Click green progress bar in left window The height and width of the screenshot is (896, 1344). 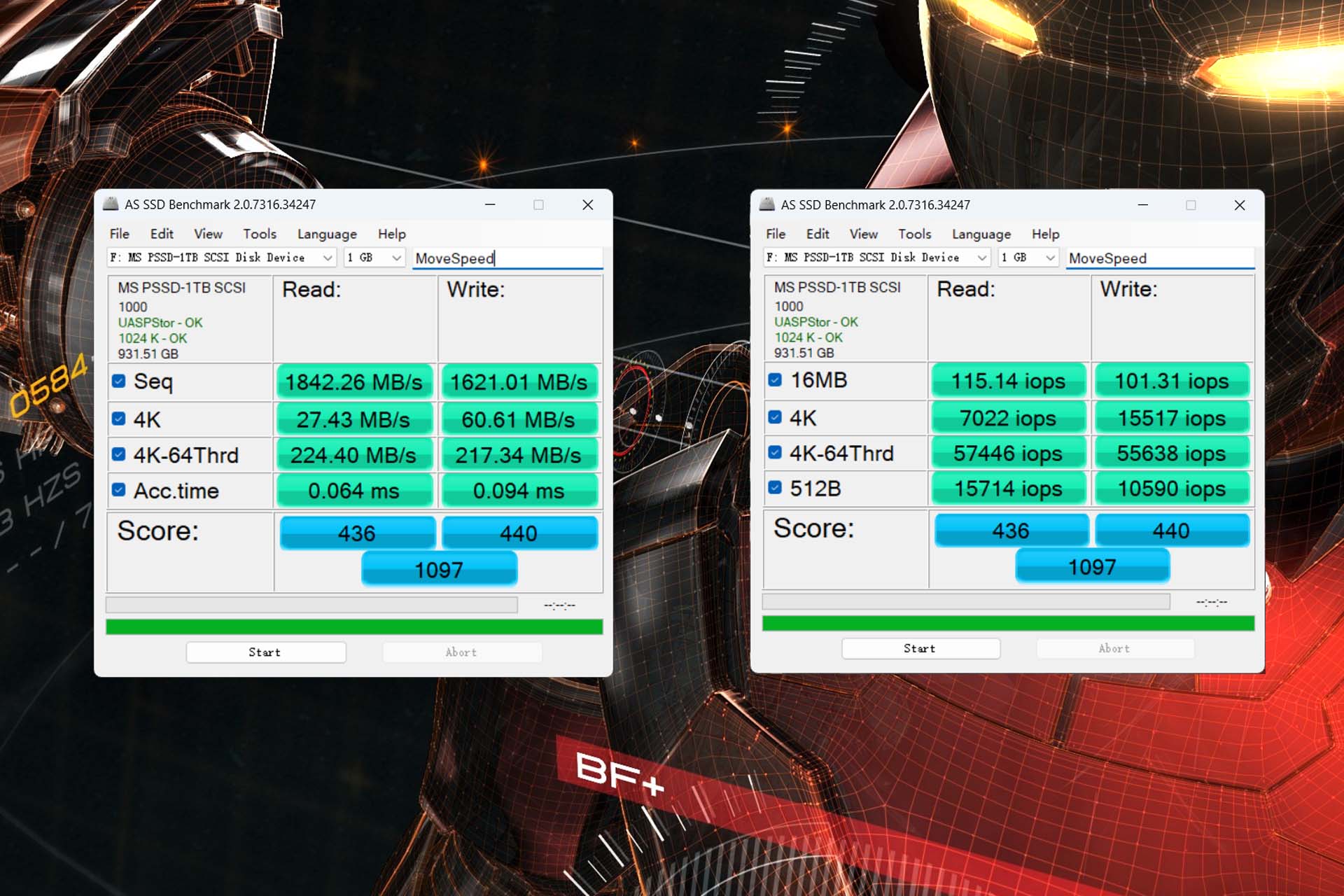point(354,626)
